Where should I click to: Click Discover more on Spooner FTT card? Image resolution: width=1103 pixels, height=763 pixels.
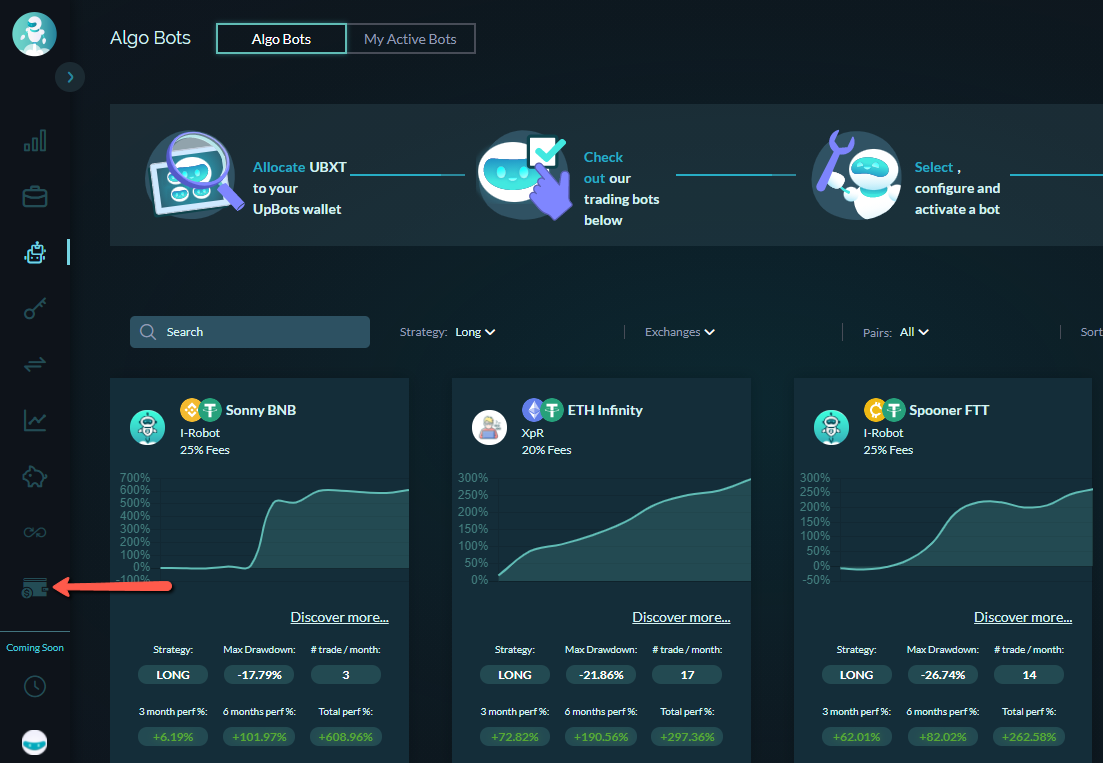click(x=1023, y=617)
